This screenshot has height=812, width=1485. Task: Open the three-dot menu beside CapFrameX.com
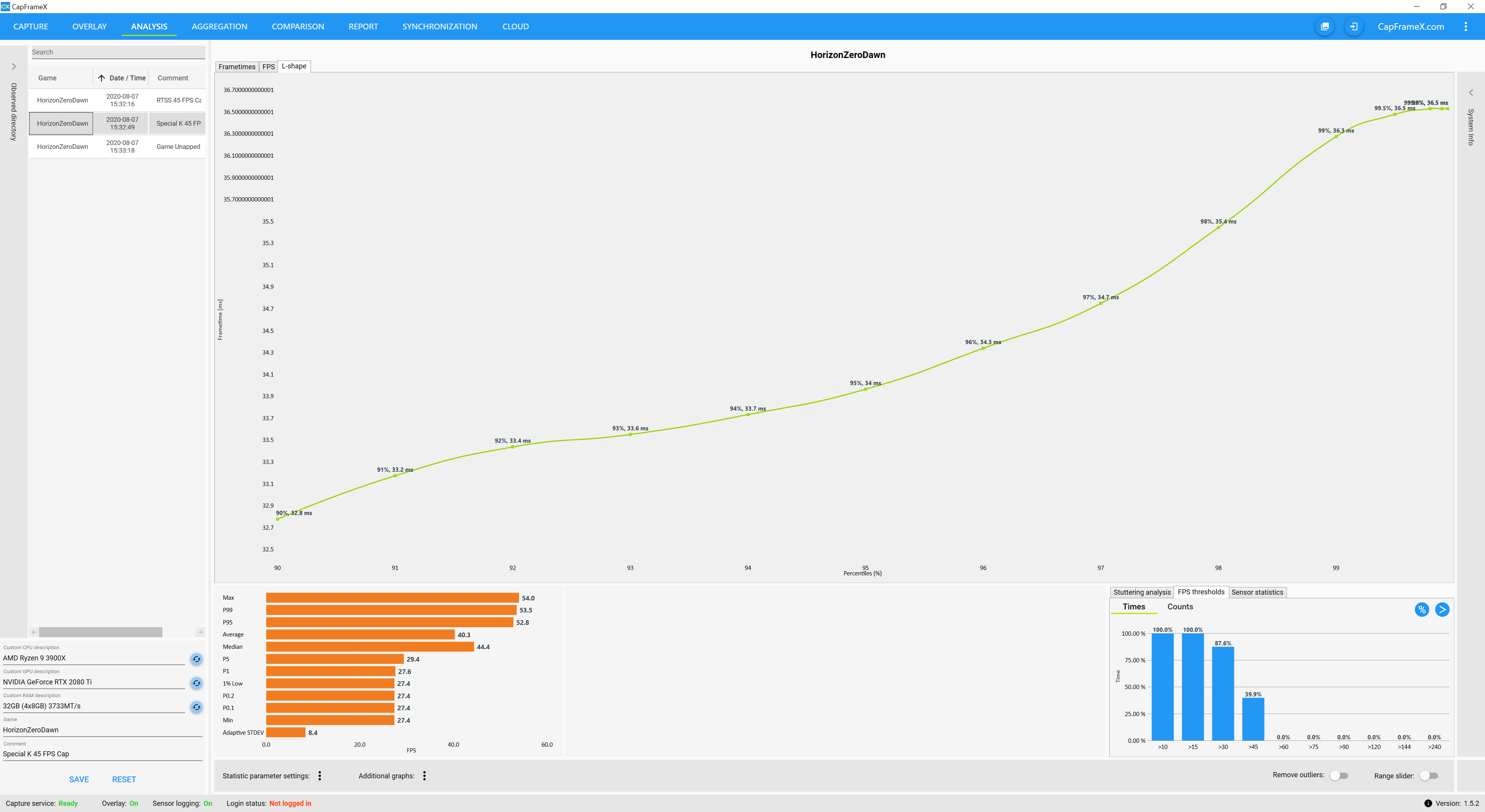tap(1465, 27)
